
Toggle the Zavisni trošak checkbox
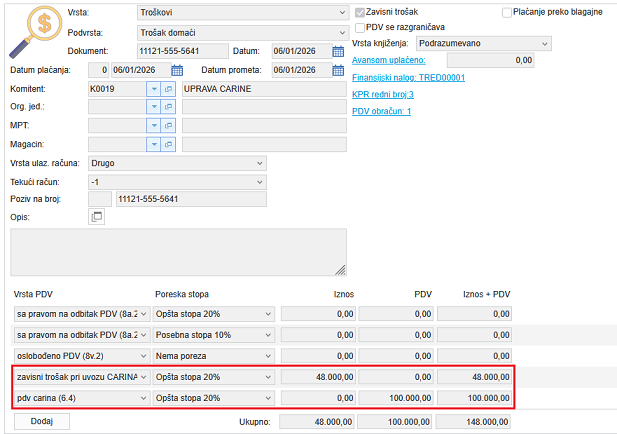coord(360,11)
